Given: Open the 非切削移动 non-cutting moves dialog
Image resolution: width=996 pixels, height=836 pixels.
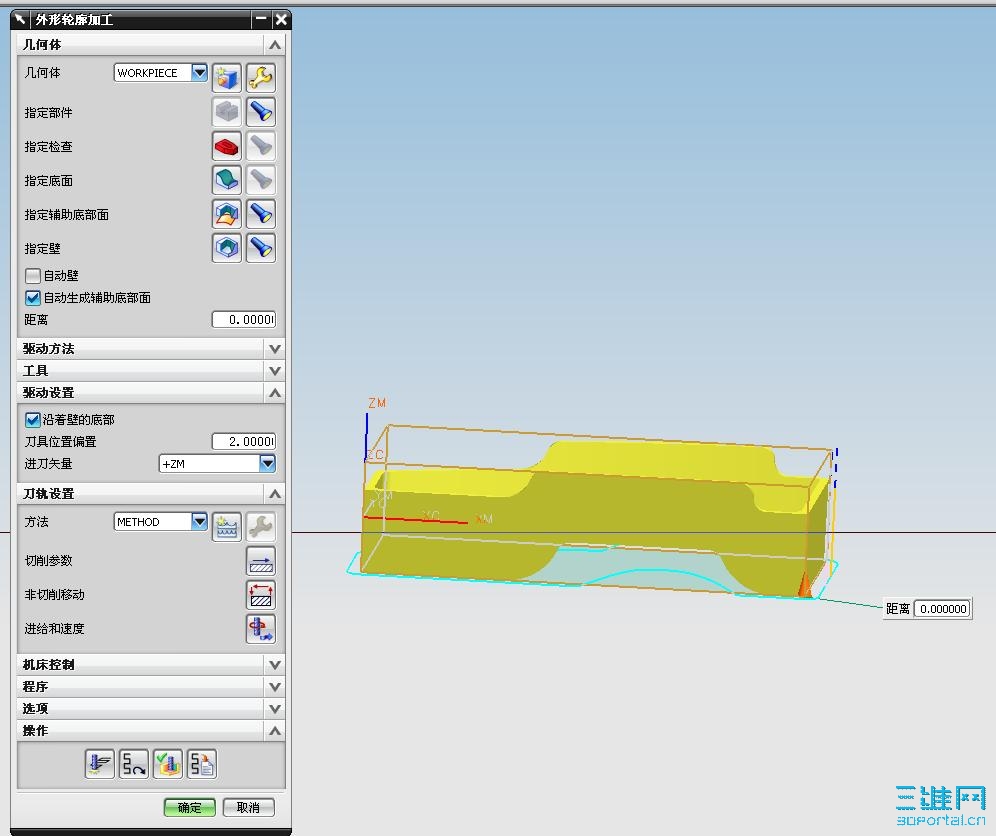Looking at the screenshot, I should pyautogui.click(x=260, y=595).
